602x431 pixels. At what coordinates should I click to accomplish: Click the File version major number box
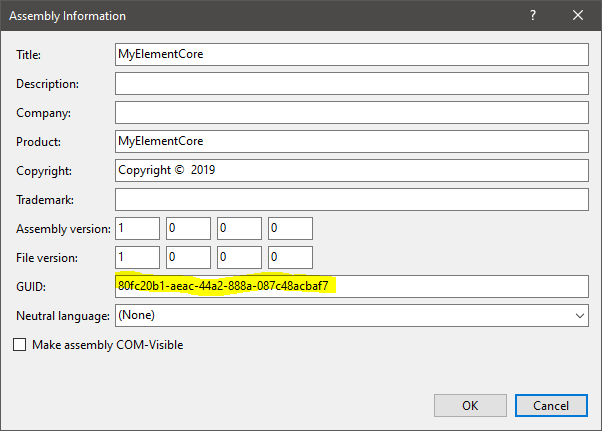137,257
